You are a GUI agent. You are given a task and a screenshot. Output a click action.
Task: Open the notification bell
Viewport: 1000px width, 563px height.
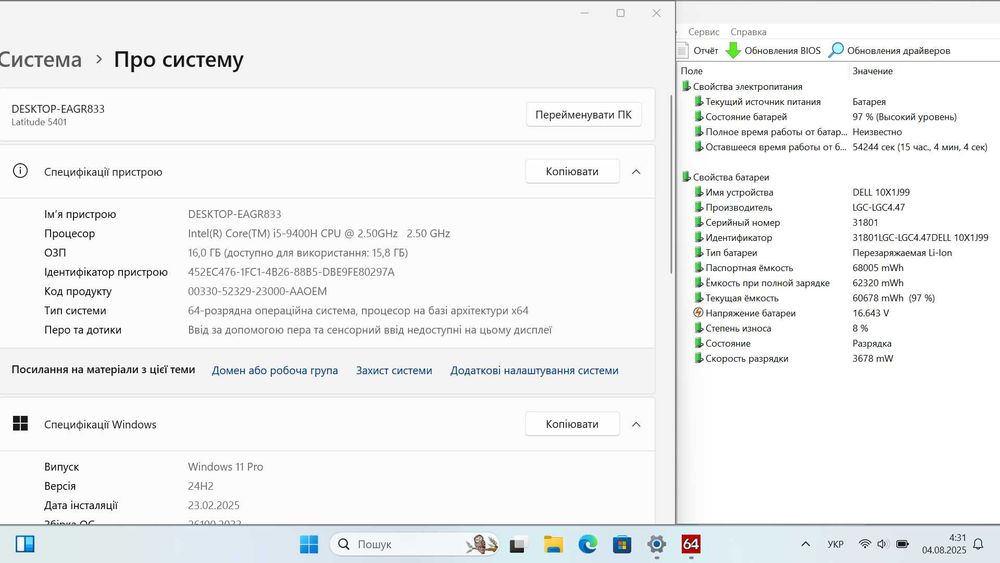tap(978, 544)
